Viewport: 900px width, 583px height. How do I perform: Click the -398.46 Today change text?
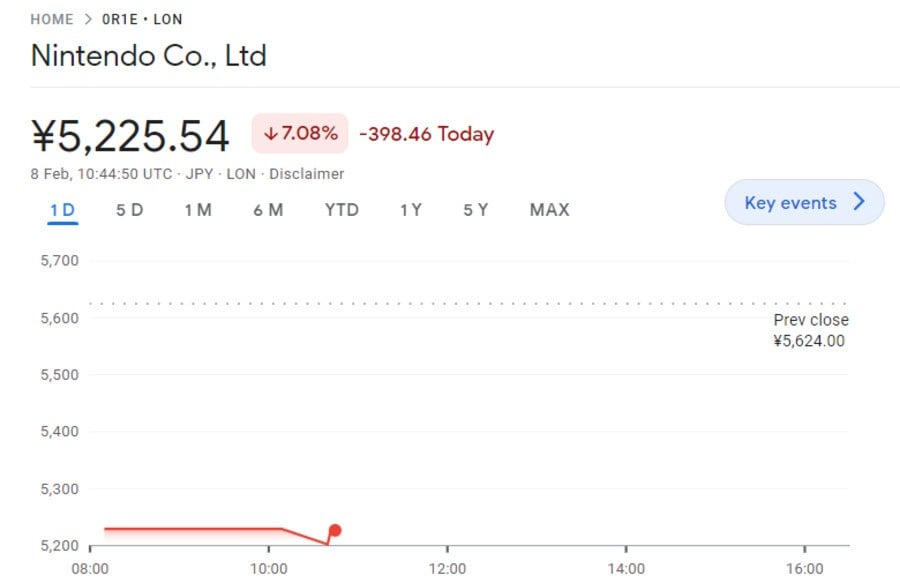click(426, 134)
